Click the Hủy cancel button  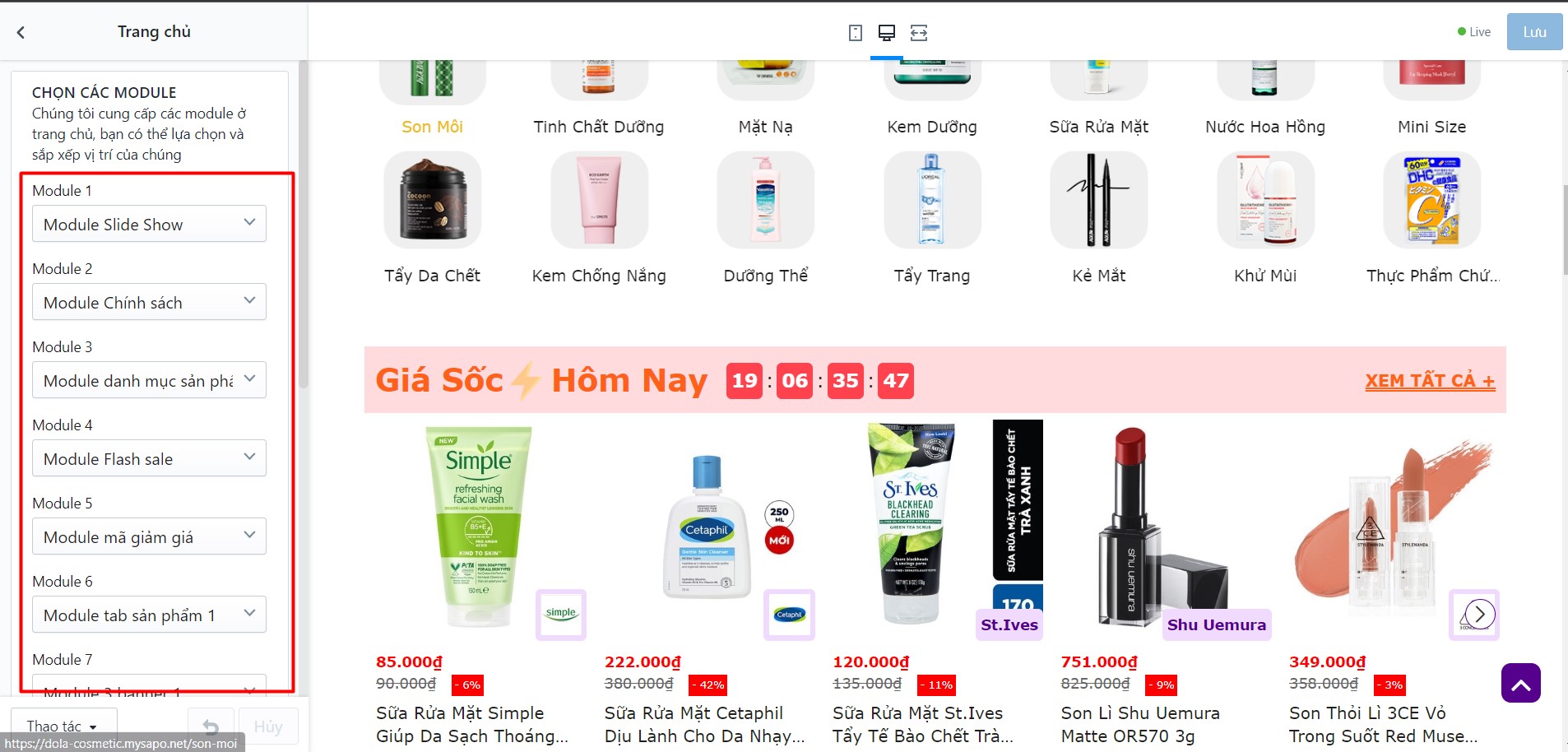268,727
